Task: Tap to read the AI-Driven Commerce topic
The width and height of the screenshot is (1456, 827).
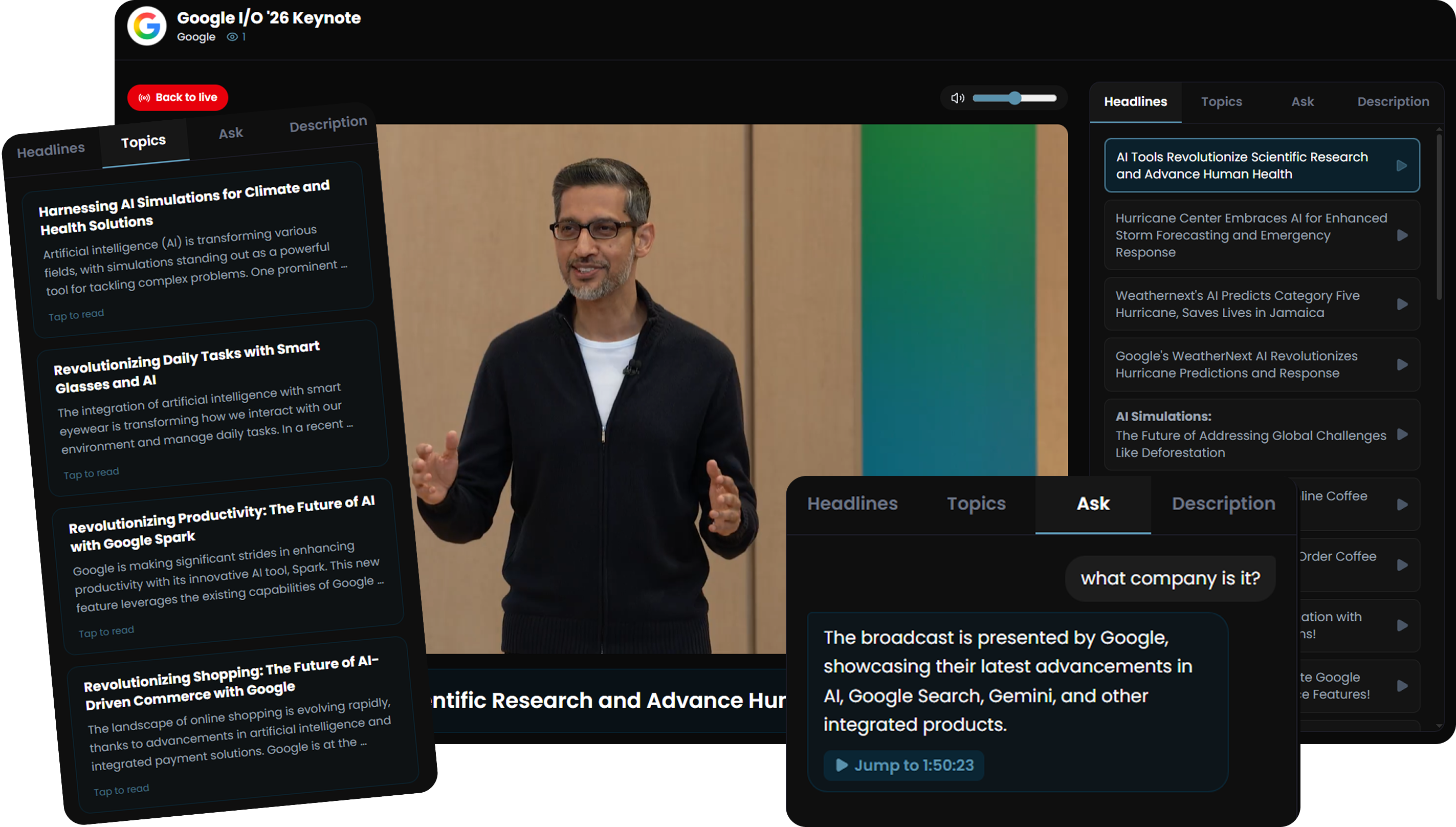Action: (121, 790)
